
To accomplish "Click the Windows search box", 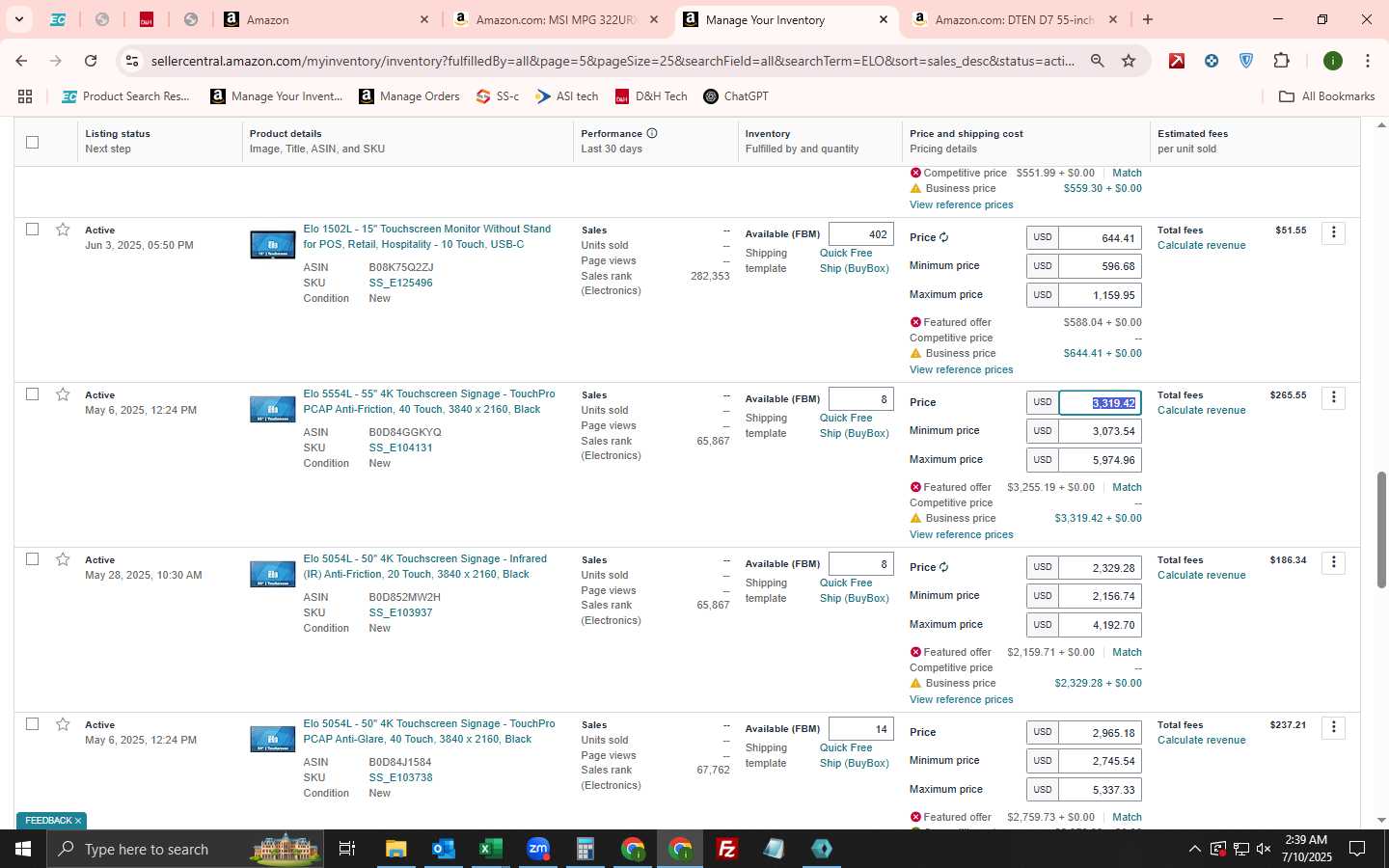I will point(183,849).
